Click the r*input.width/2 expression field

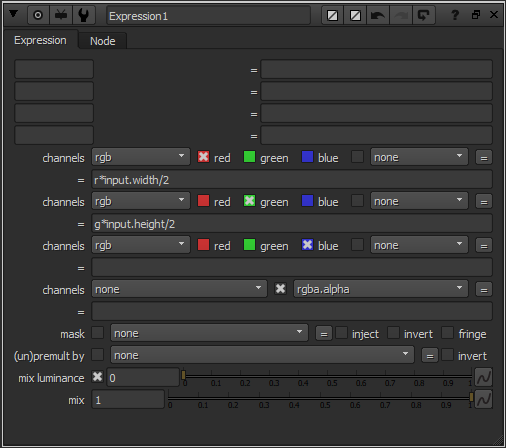[x=292, y=179]
